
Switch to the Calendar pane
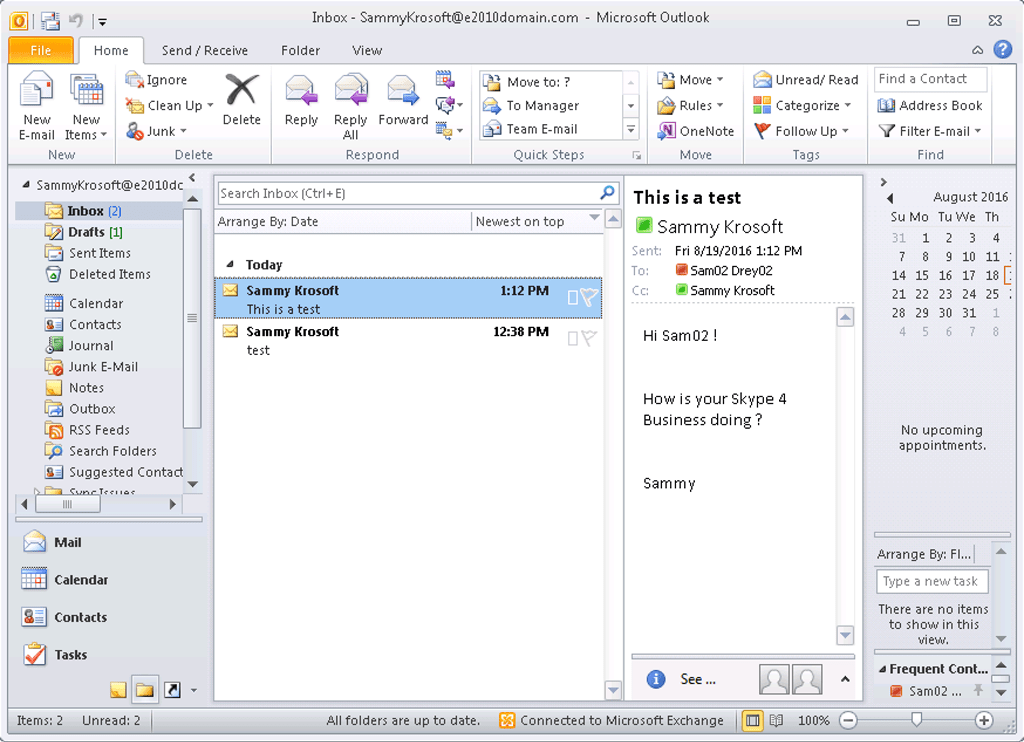click(x=80, y=579)
